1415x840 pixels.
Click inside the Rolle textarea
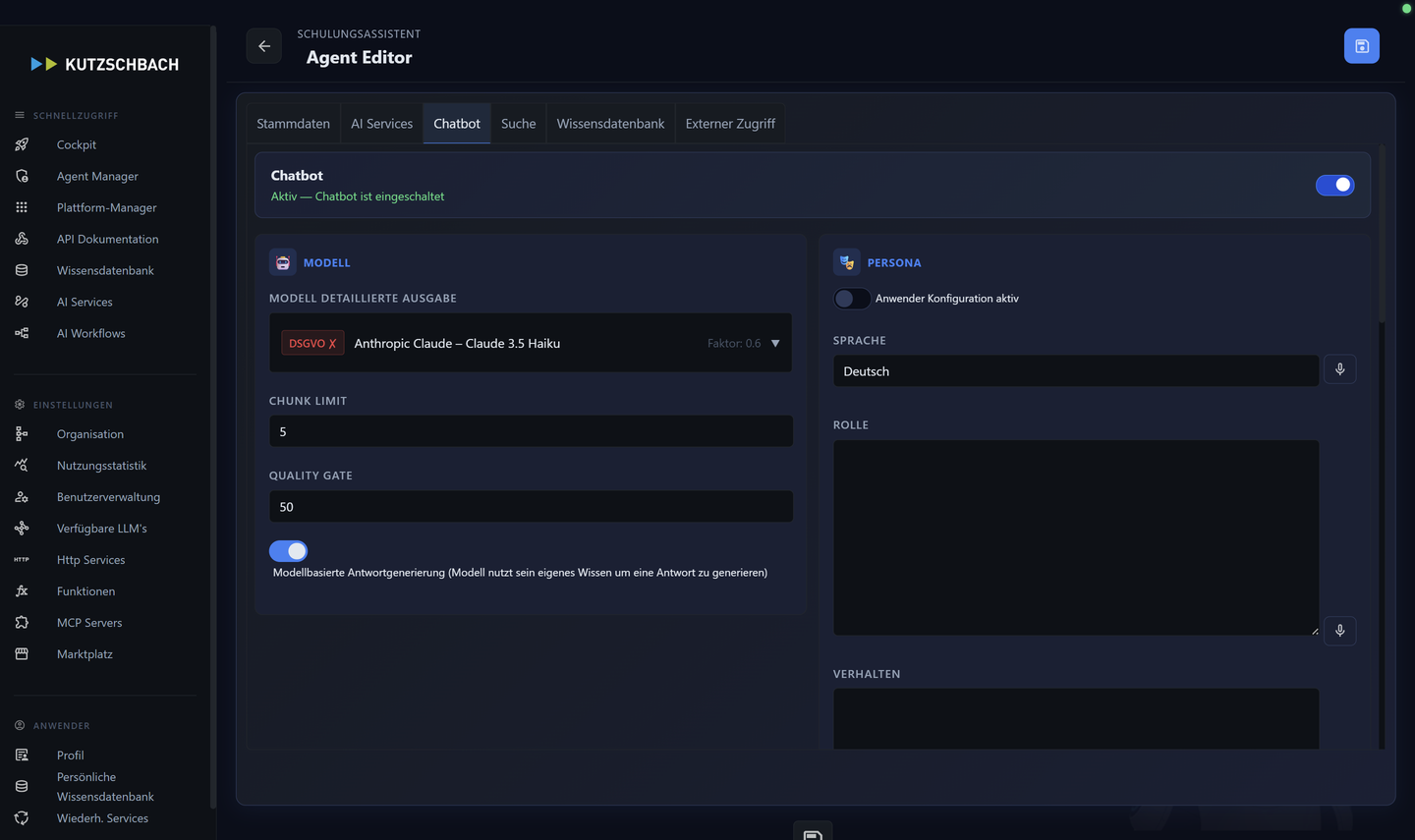coord(1076,537)
